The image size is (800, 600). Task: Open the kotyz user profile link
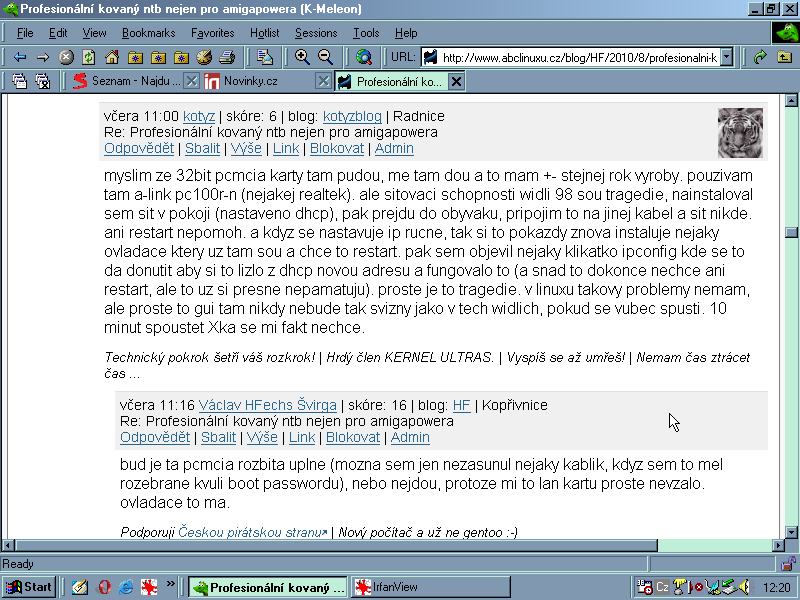point(199,116)
